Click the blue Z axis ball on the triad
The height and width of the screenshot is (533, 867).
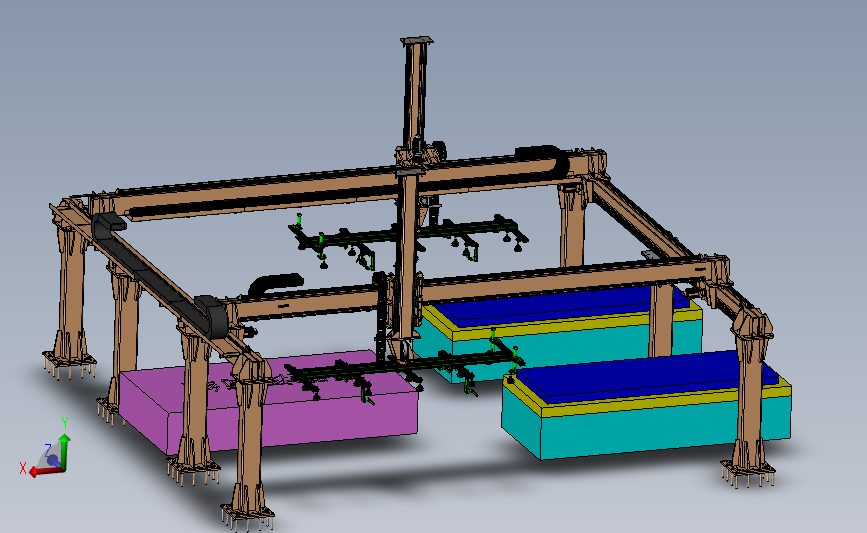pyautogui.click(x=53, y=460)
